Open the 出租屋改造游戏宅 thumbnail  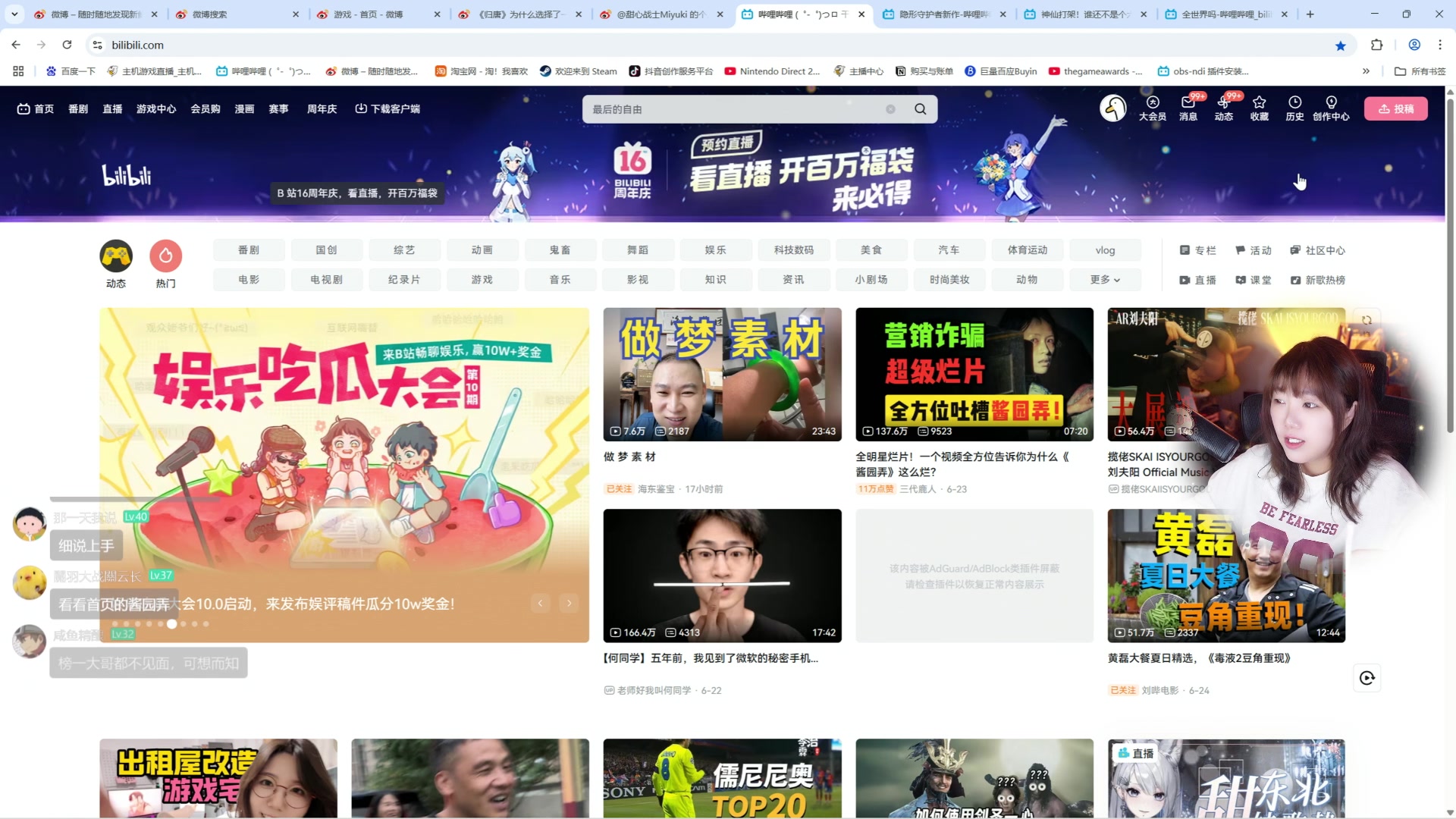[218, 778]
